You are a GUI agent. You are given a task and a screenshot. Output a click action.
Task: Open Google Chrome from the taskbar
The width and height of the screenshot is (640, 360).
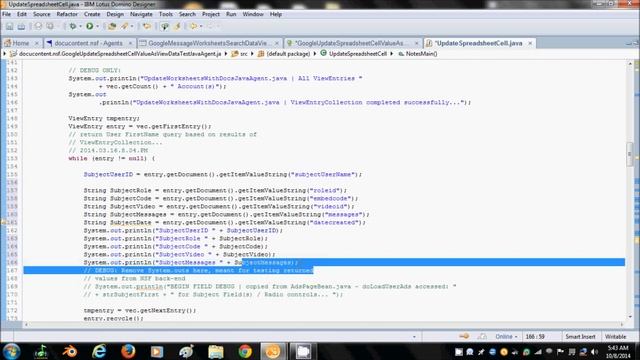[245, 351]
